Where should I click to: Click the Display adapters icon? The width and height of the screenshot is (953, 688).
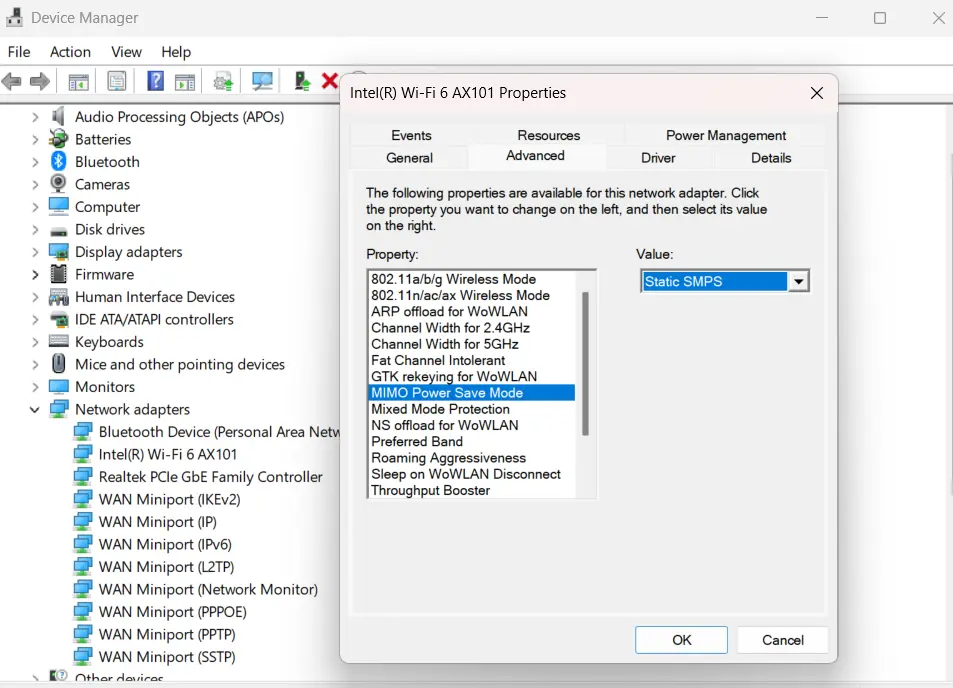pyautogui.click(x=58, y=251)
